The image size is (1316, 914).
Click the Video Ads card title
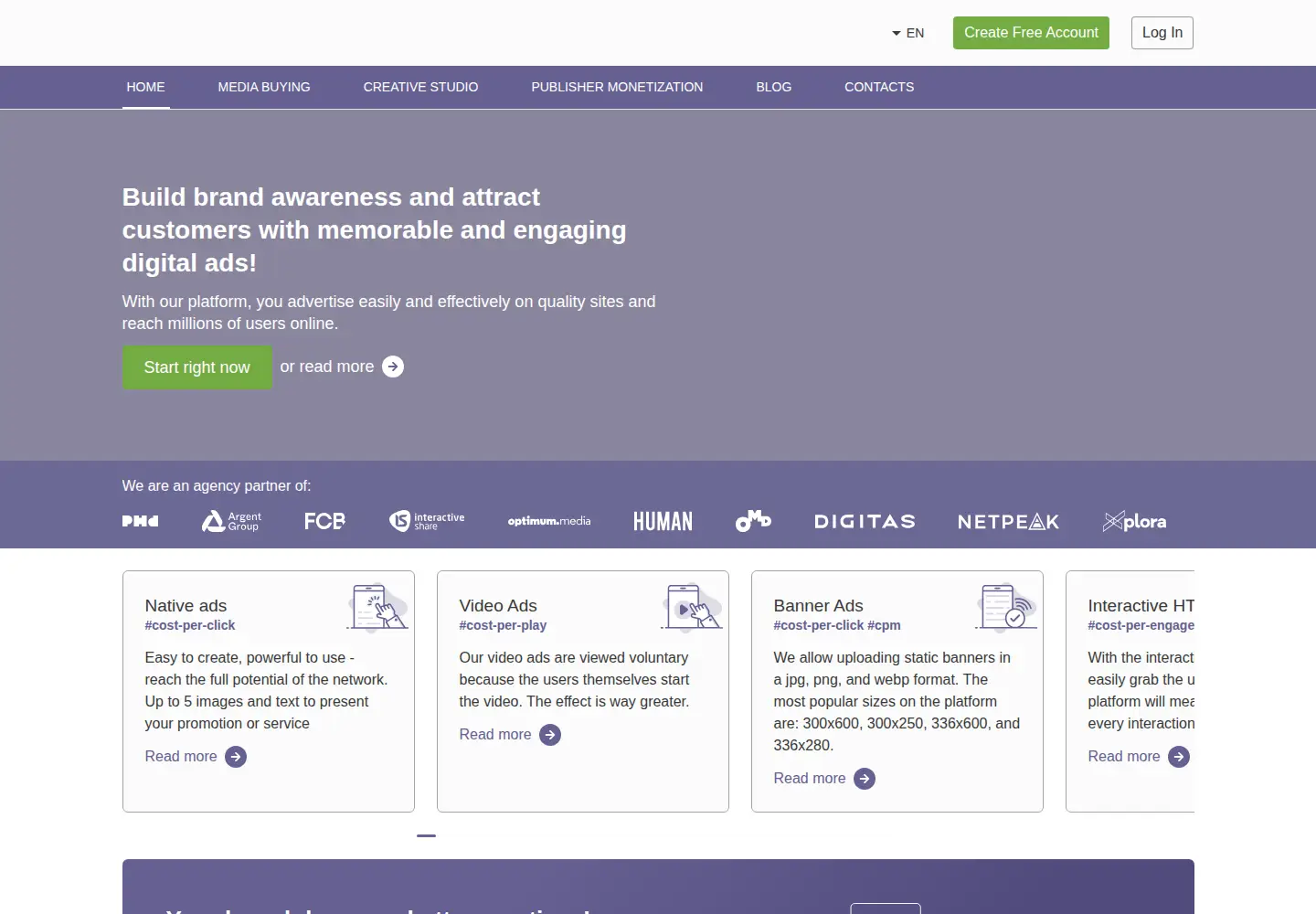[x=498, y=606]
